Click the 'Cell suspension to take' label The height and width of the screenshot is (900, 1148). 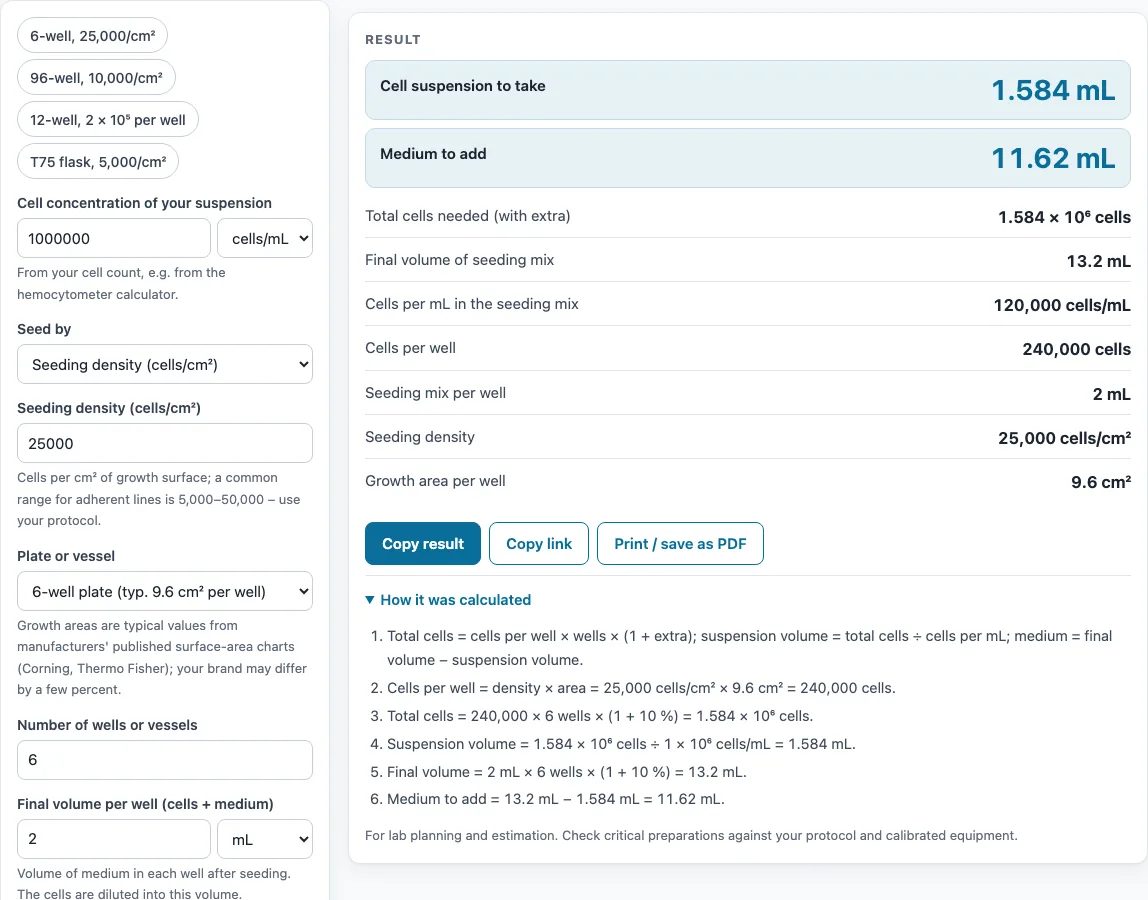point(463,86)
